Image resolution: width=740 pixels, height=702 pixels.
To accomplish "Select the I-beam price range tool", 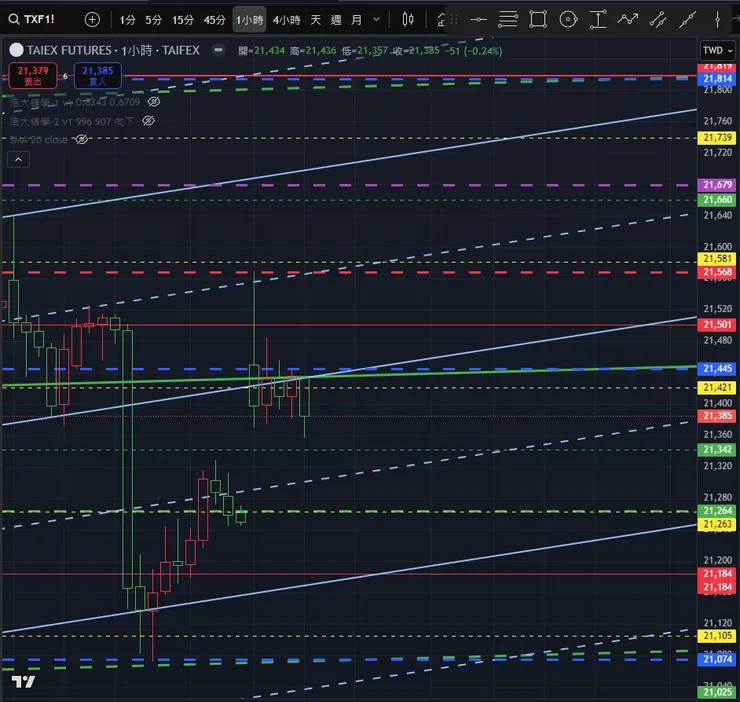I will click(598, 19).
